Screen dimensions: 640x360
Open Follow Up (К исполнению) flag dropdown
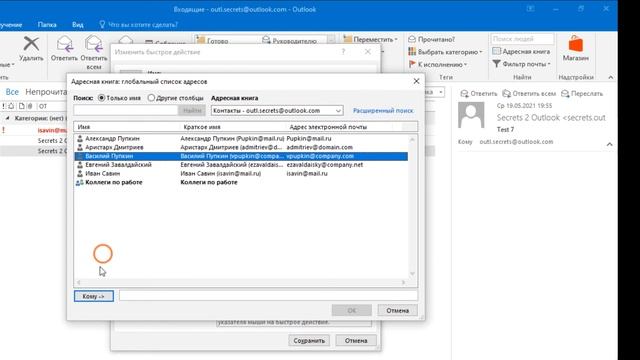tap(438, 64)
